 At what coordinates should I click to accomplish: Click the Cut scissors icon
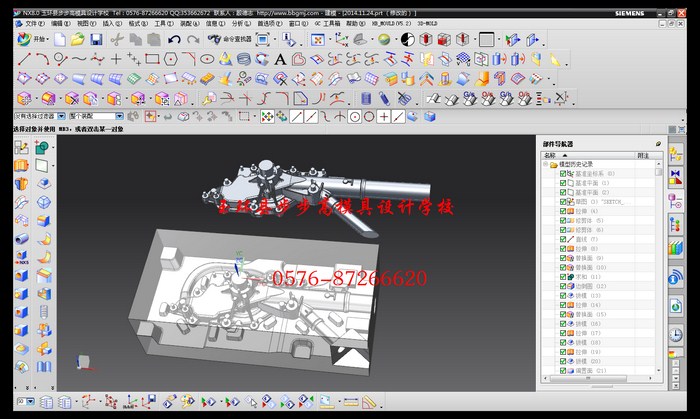pos(117,39)
